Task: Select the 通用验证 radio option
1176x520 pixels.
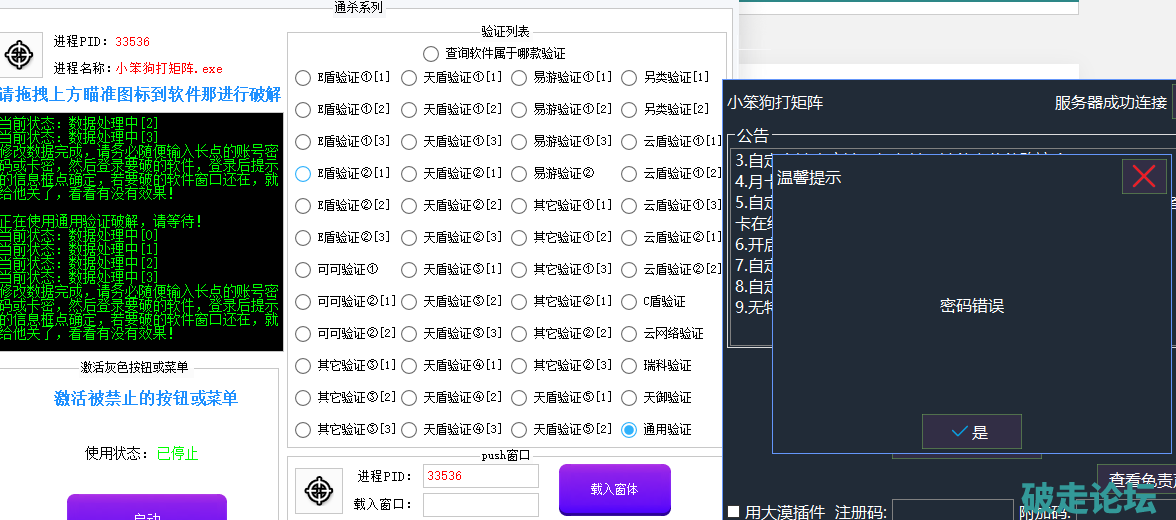Action: click(x=629, y=430)
